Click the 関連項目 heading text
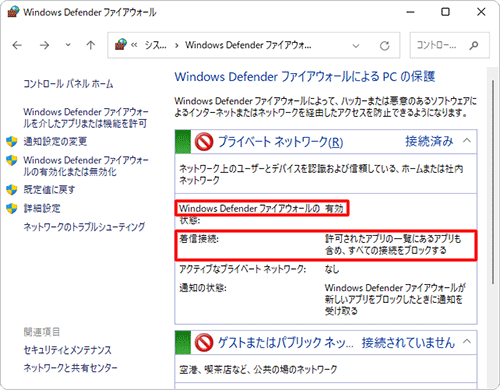 tap(42, 332)
